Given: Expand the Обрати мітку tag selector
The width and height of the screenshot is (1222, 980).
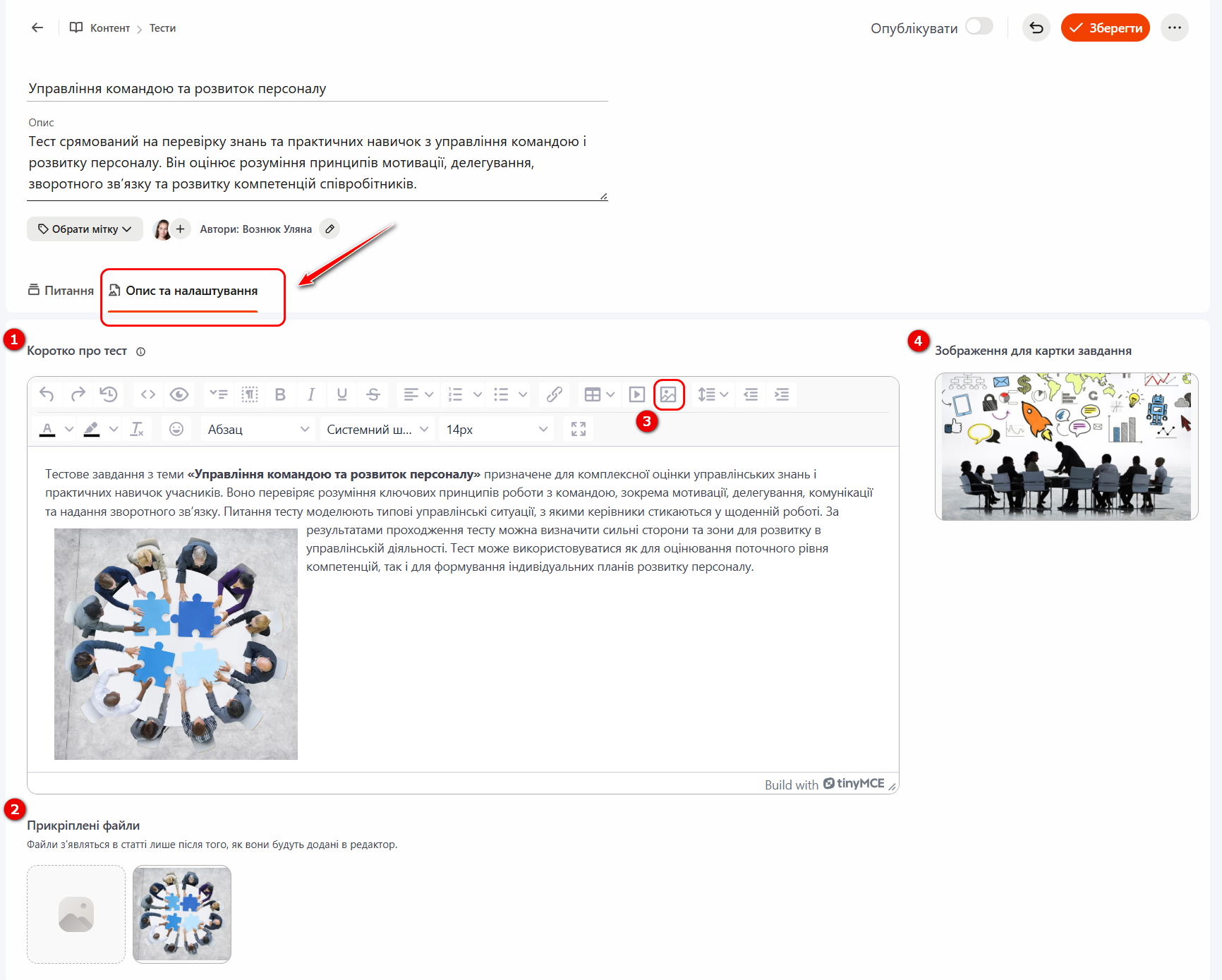Looking at the screenshot, I should [85, 229].
